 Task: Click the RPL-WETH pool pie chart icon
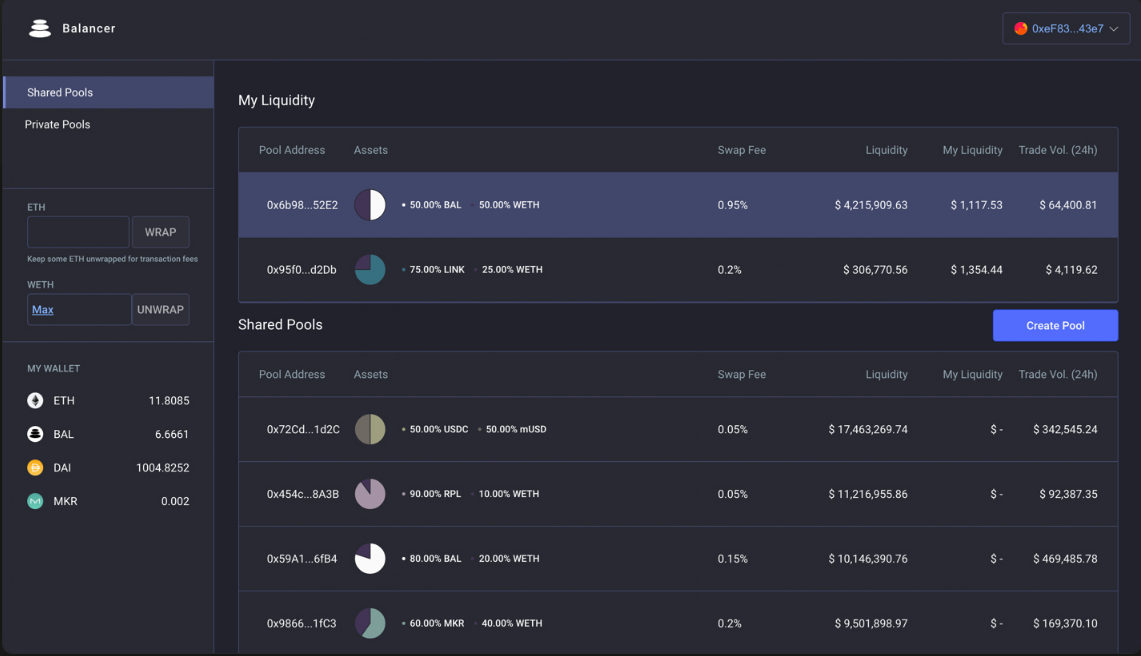pos(370,493)
